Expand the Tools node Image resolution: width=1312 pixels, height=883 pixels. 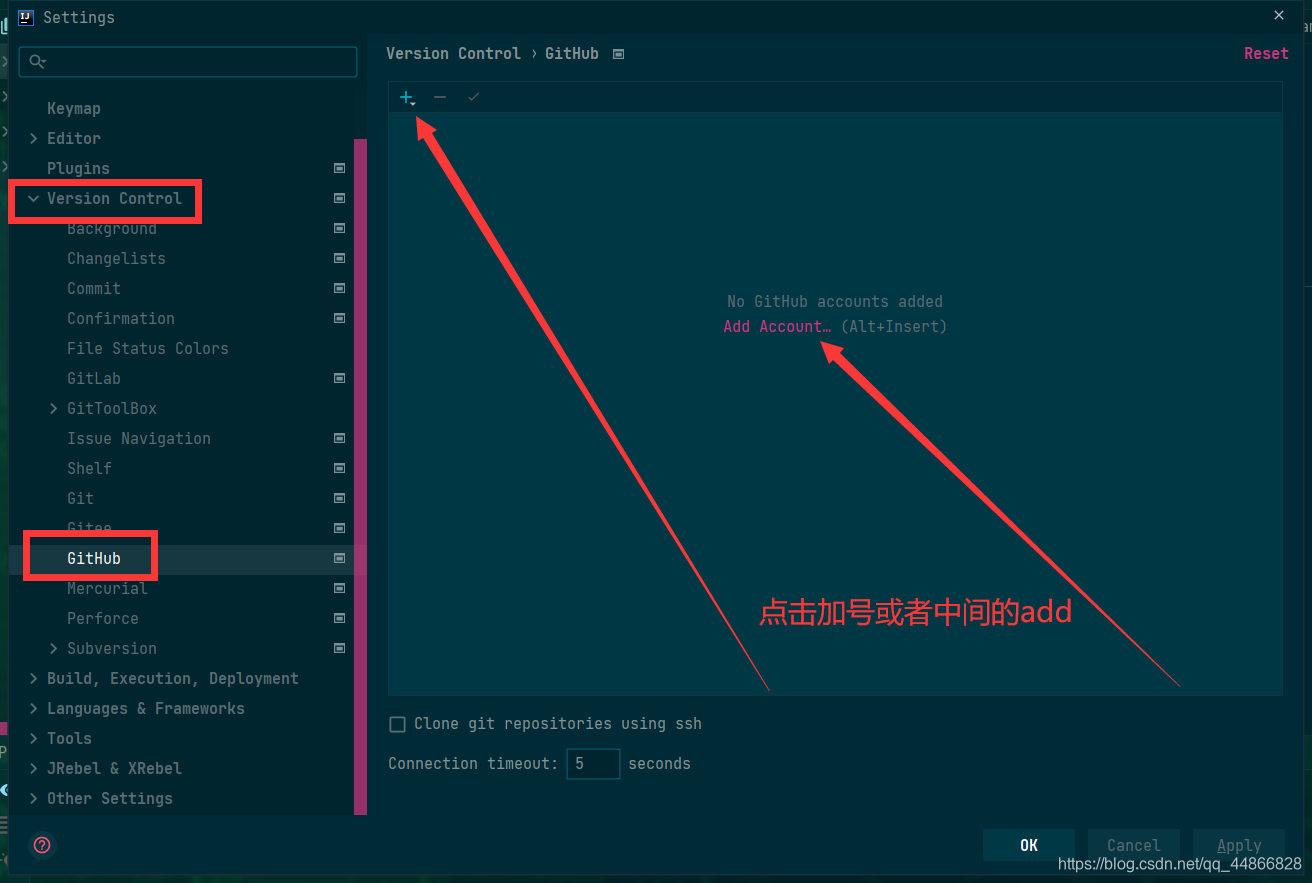(34, 738)
